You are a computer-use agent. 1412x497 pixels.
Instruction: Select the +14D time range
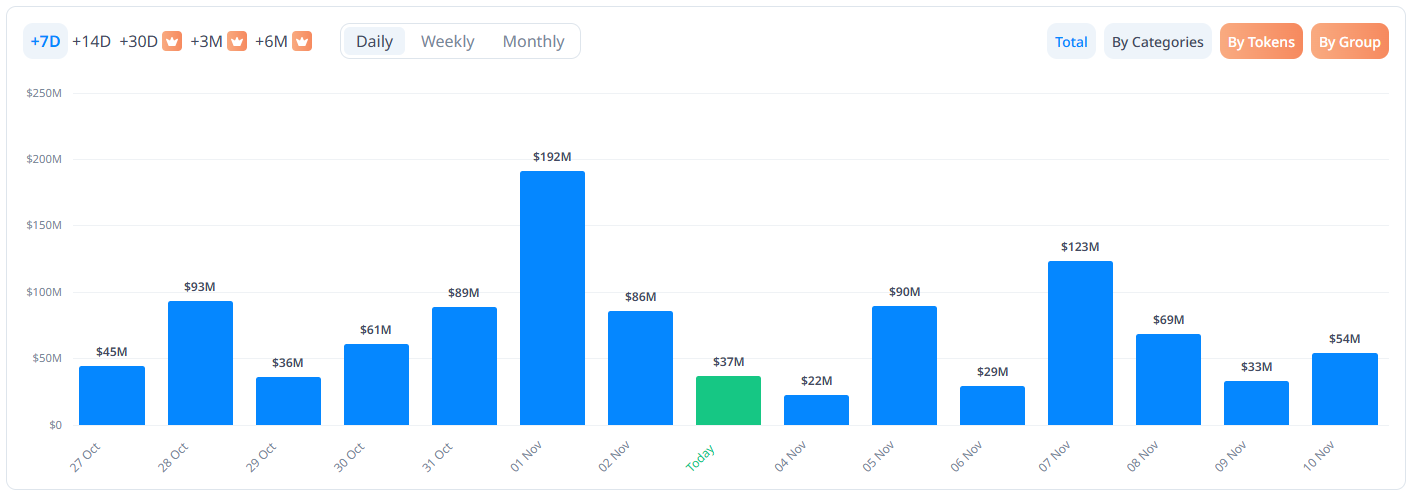(x=91, y=41)
